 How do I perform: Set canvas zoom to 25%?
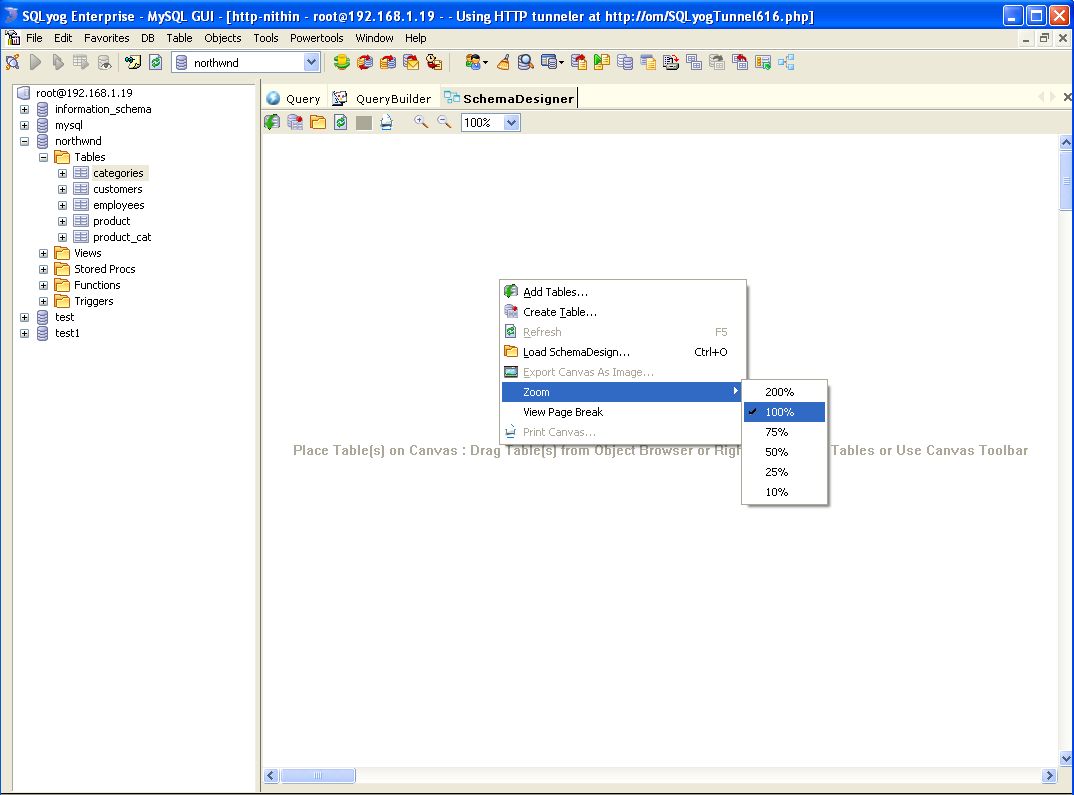coord(784,472)
